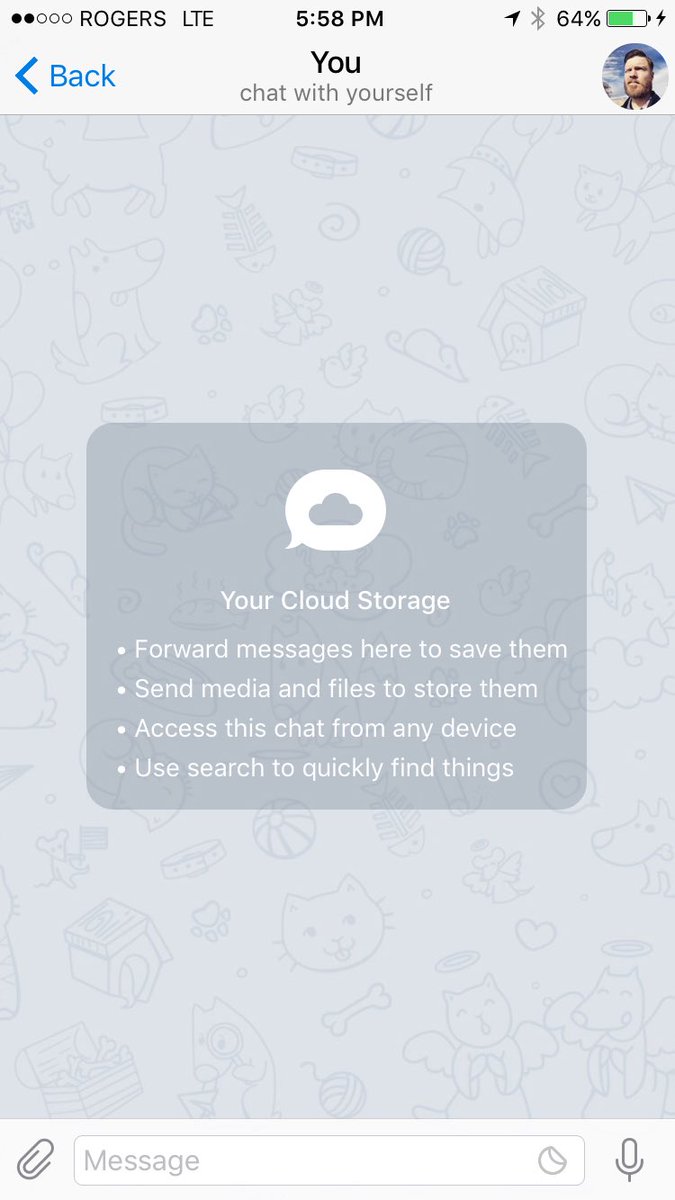Screen dimensions: 675x1200
Task: Tap the blue back chevron arrow
Action: point(27,76)
